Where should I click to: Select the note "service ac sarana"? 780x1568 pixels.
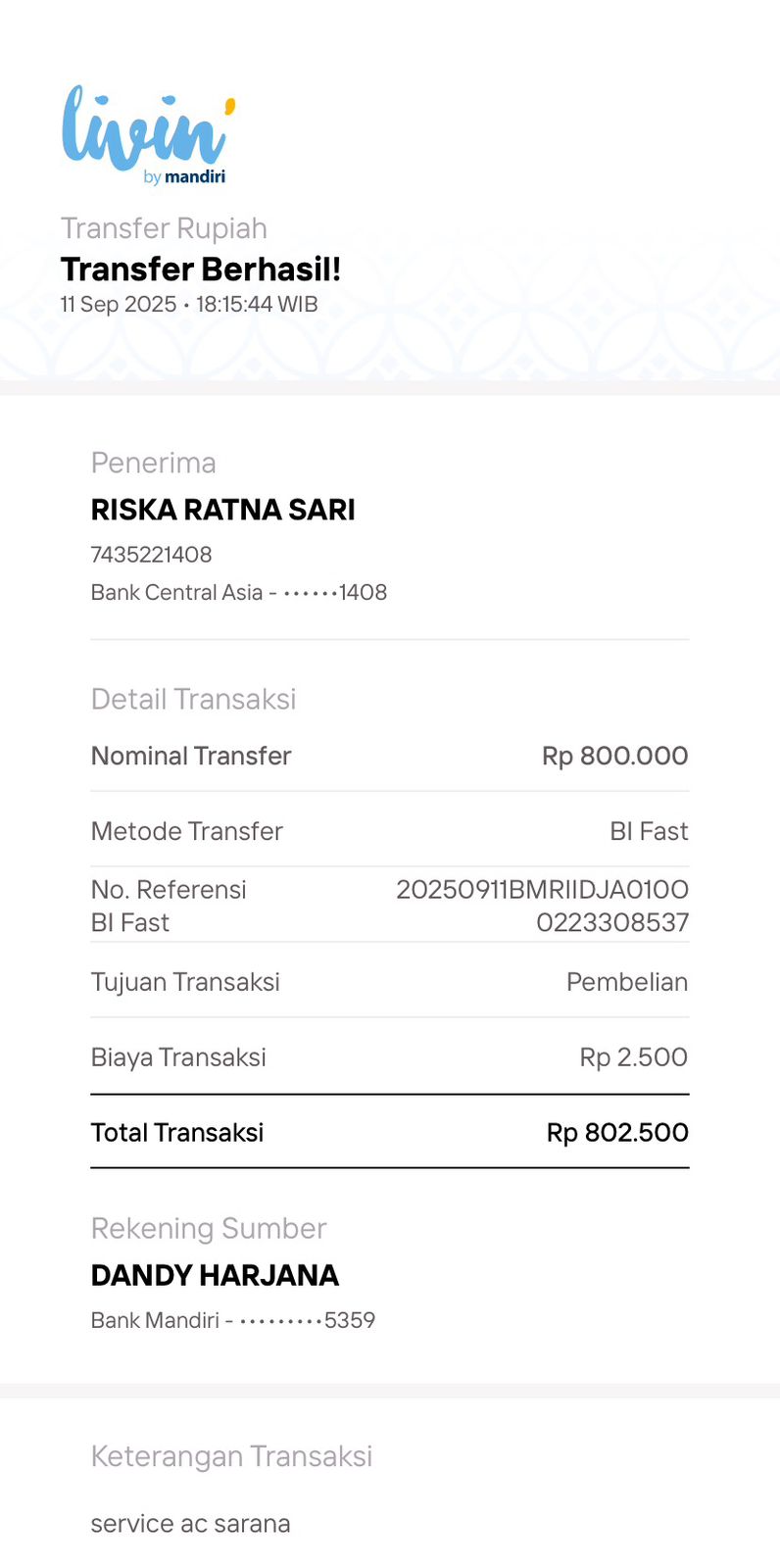190,1524
